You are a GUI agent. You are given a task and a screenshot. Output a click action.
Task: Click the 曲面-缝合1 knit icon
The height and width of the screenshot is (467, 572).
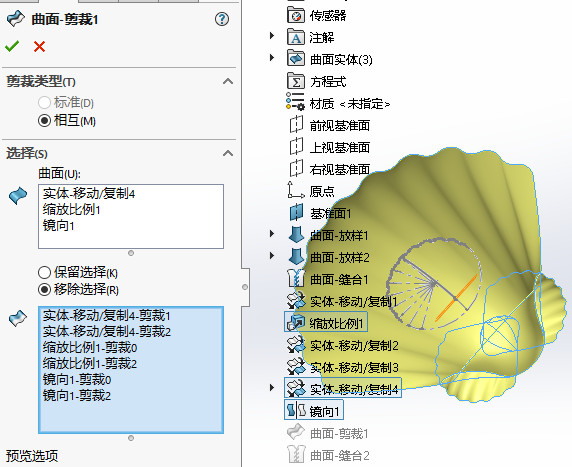point(296,279)
